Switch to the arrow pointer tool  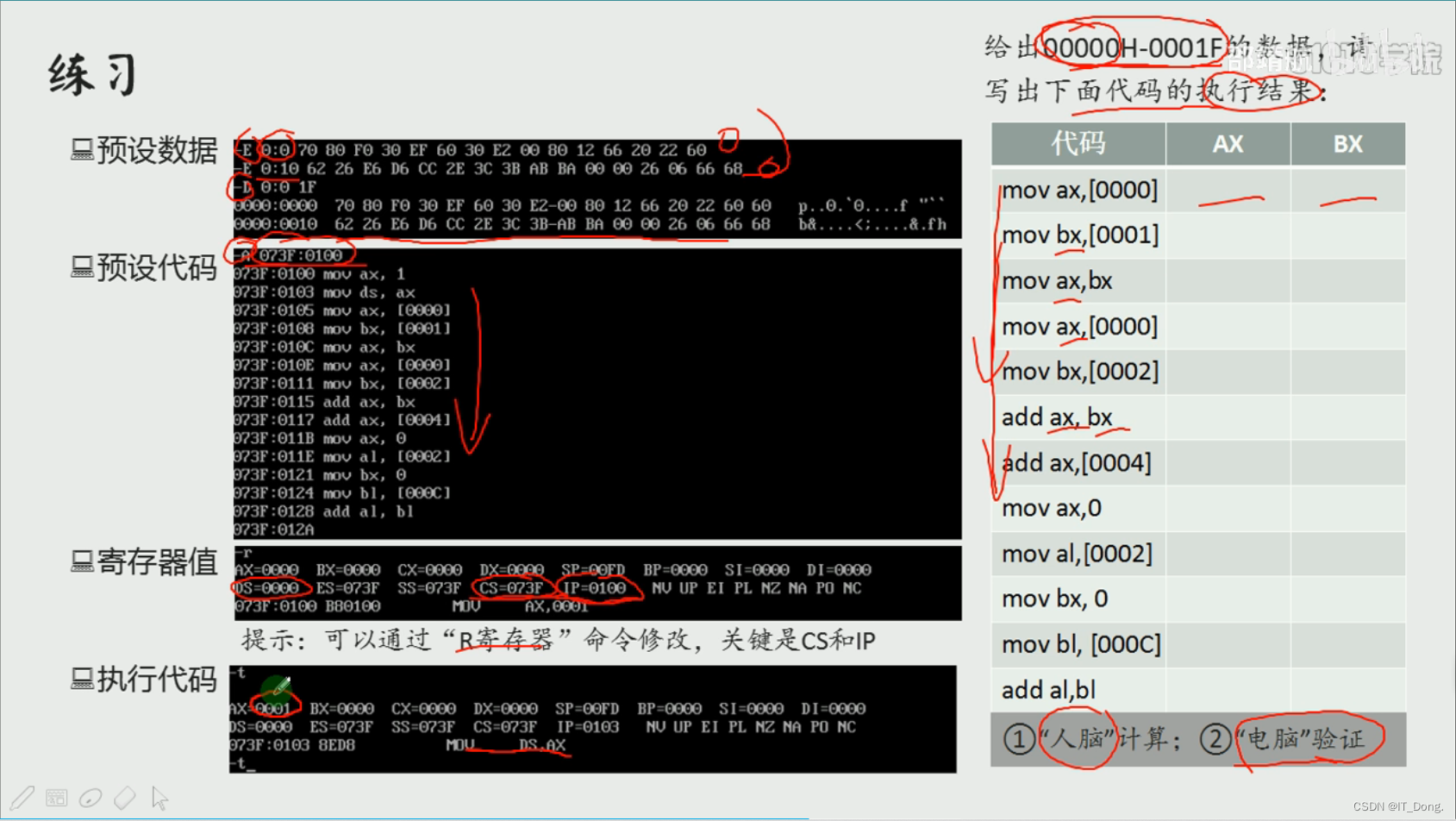pyautogui.click(x=159, y=799)
